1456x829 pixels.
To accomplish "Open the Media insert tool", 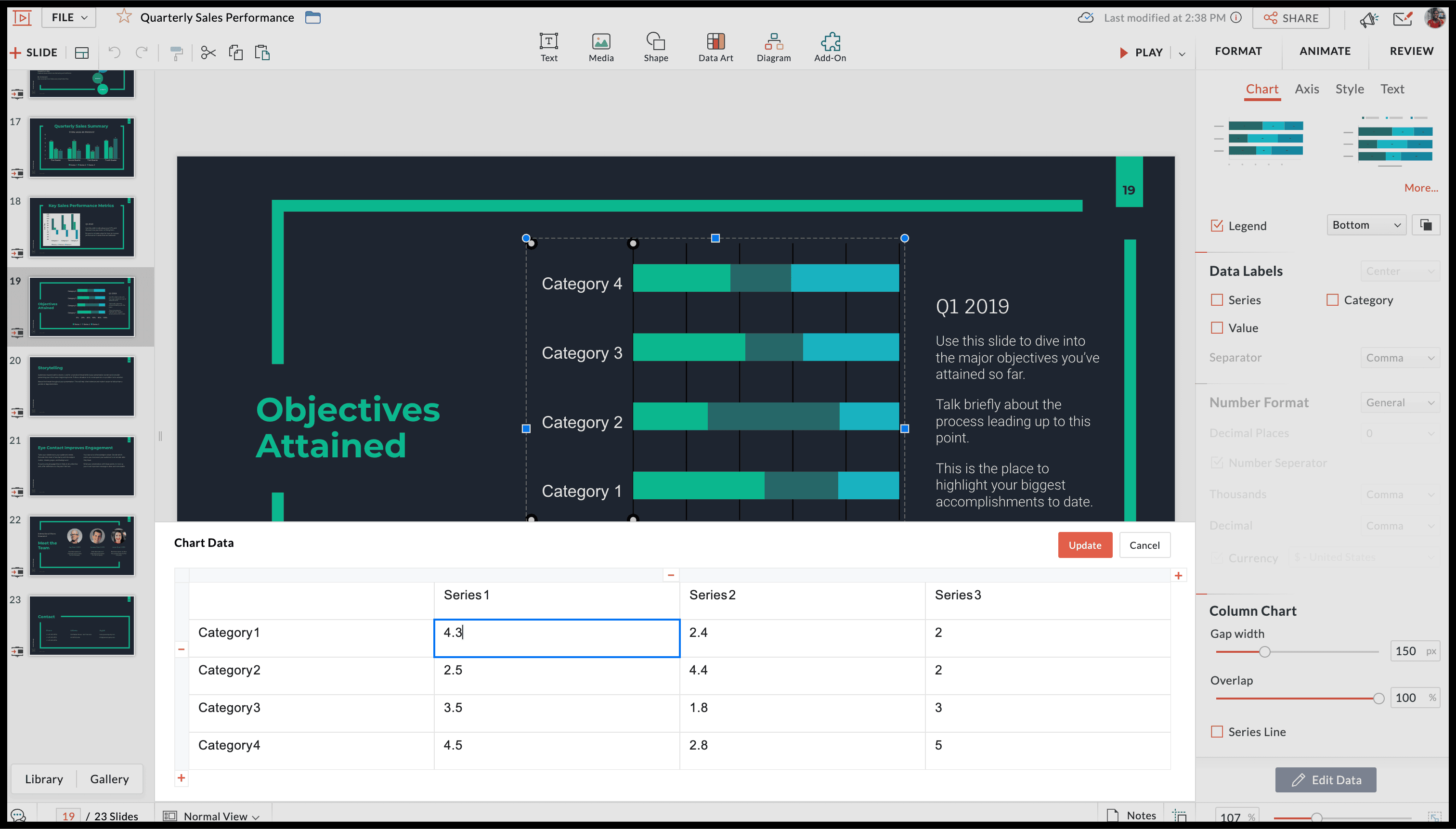I will click(601, 47).
